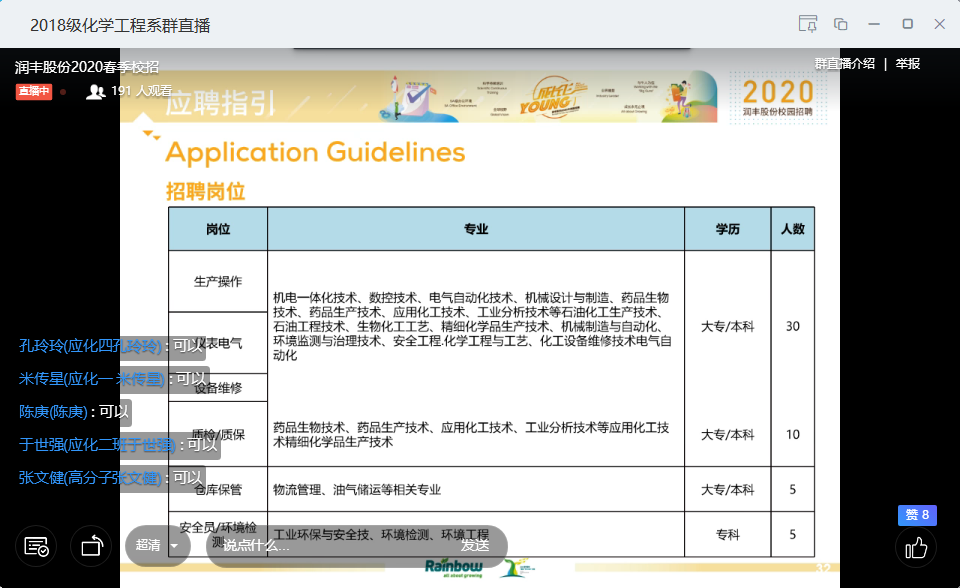Select 陈庚's chat message

74,411
